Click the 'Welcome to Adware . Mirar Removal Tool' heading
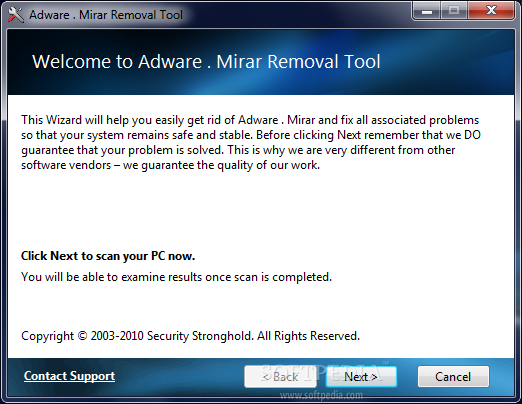The height and width of the screenshot is (404, 522). pos(206,62)
